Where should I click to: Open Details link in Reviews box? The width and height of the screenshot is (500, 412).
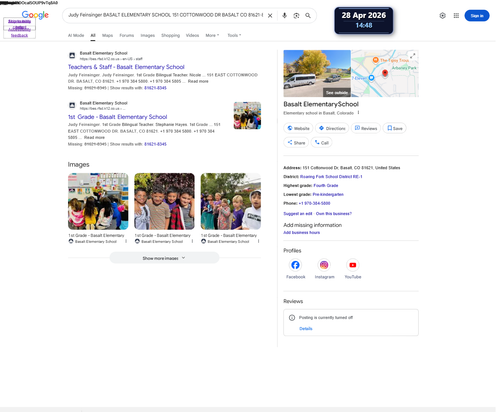306,329
